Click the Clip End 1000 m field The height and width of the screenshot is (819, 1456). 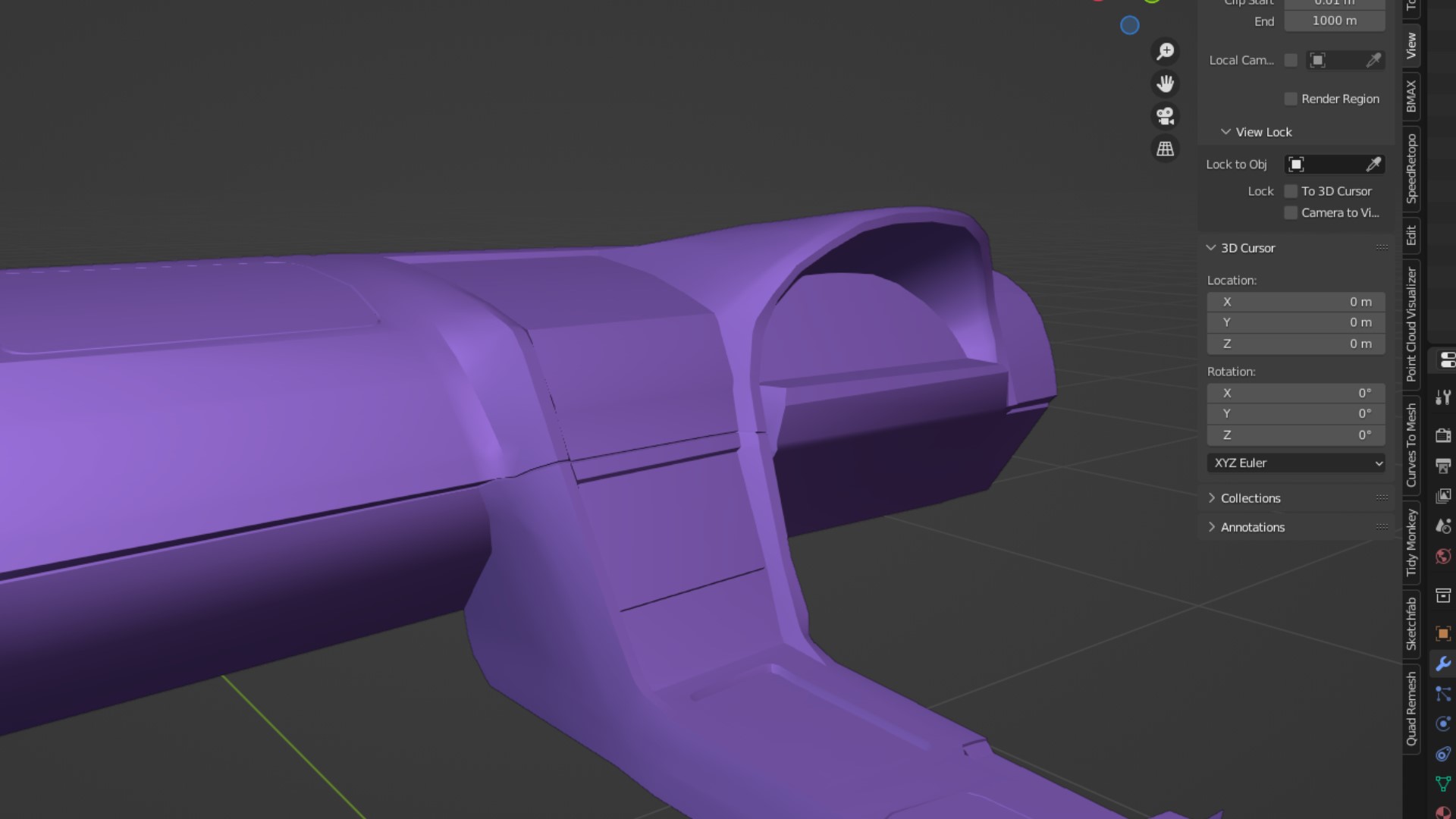1334,21
